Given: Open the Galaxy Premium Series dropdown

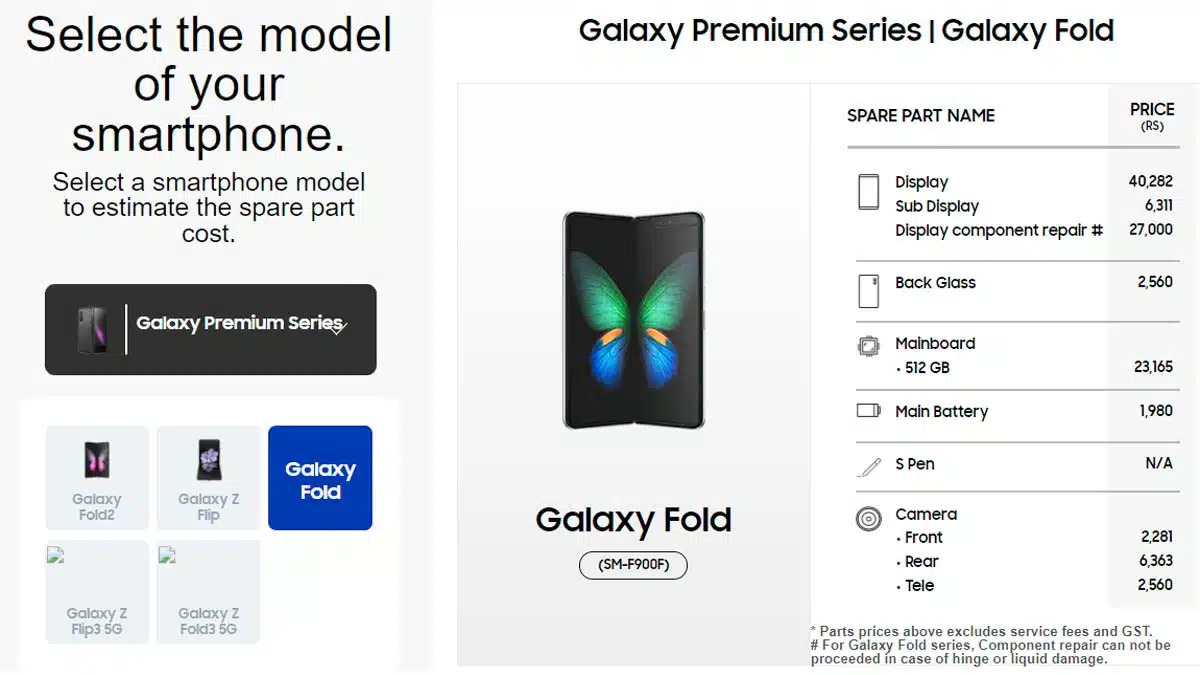Looking at the screenshot, I should click(210, 329).
